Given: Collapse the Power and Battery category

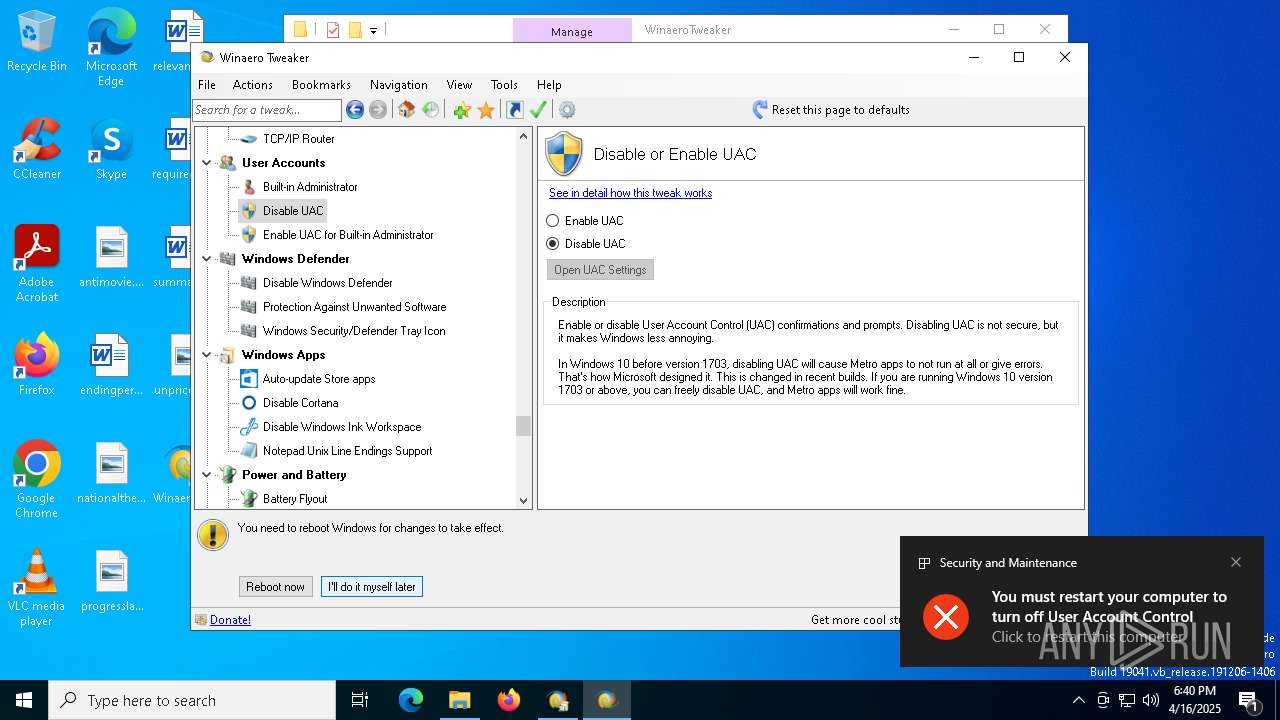Looking at the screenshot, I should pos(207,475).
